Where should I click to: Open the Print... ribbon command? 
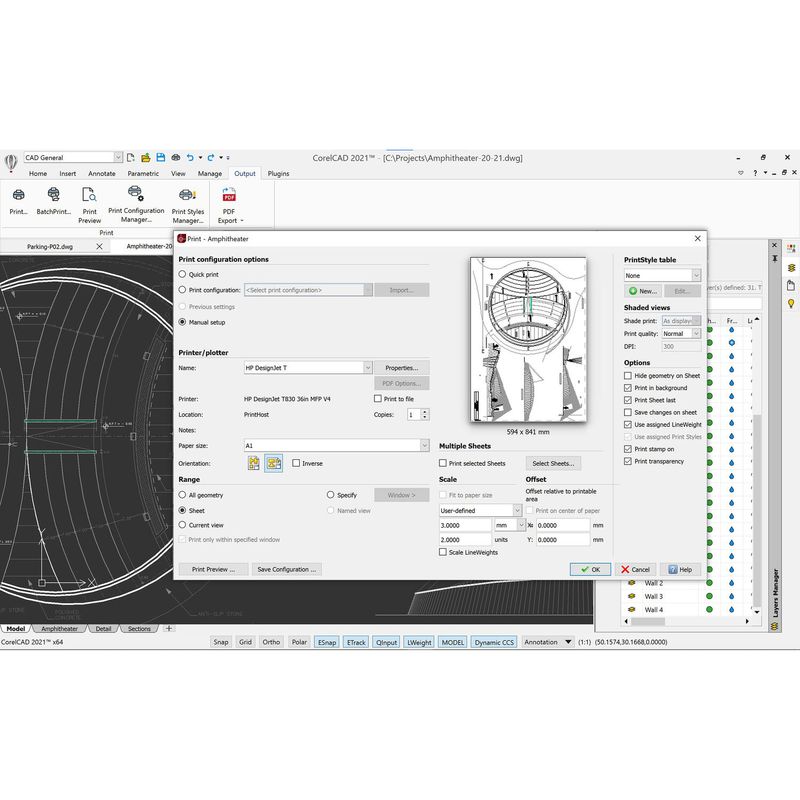[x=18, y=201]
